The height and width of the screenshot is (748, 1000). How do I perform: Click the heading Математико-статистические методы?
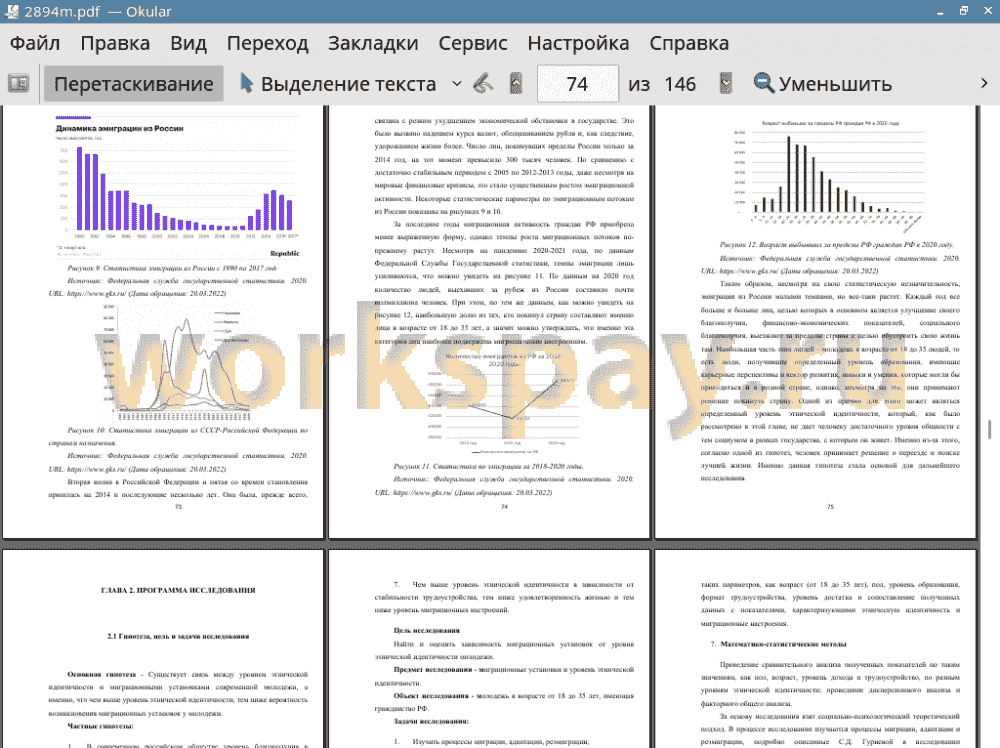[x=783, y=644]
